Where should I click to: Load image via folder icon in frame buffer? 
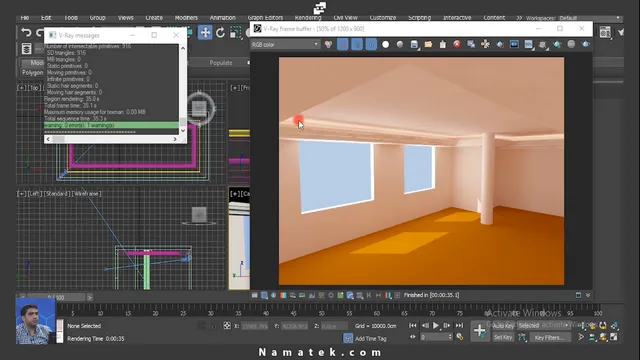[428, 44]
